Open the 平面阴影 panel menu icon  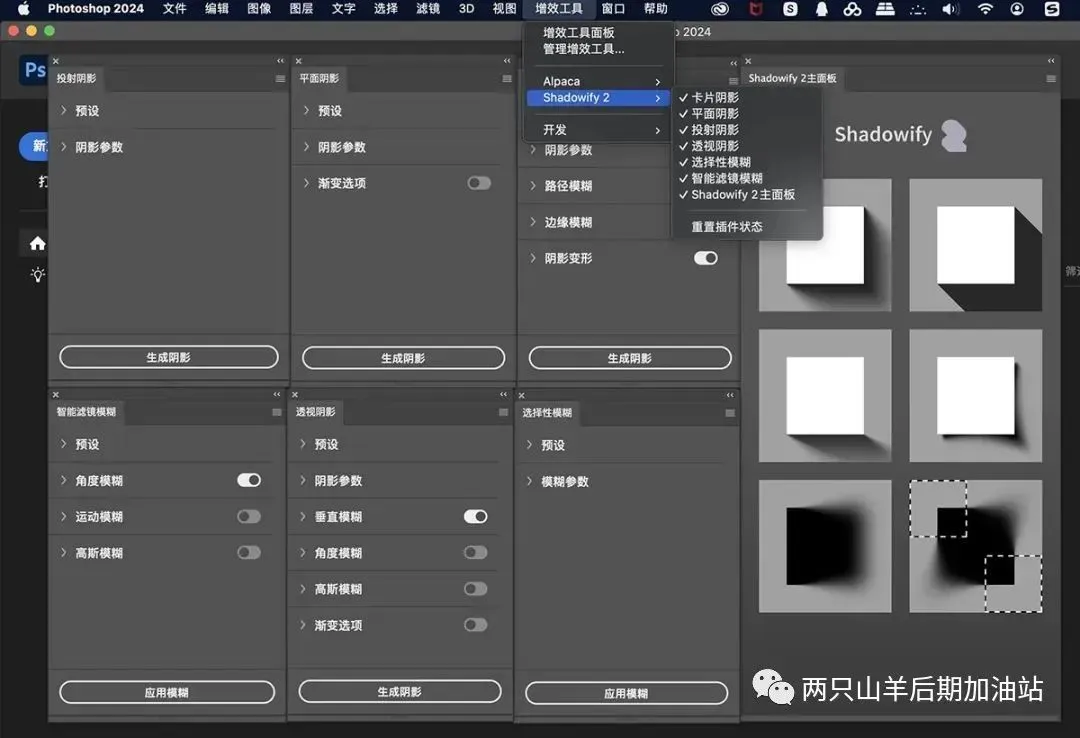[x=507, y=79]
